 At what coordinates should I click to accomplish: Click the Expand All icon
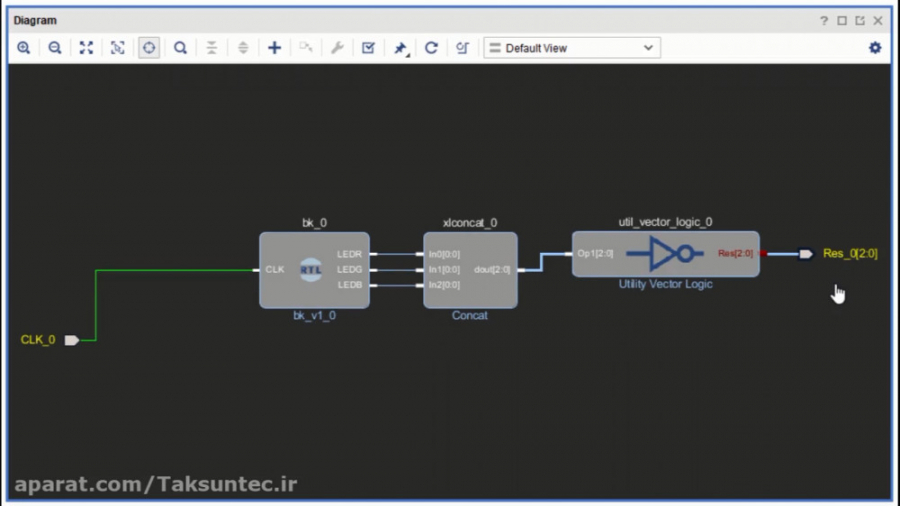[x=243, y=48]
